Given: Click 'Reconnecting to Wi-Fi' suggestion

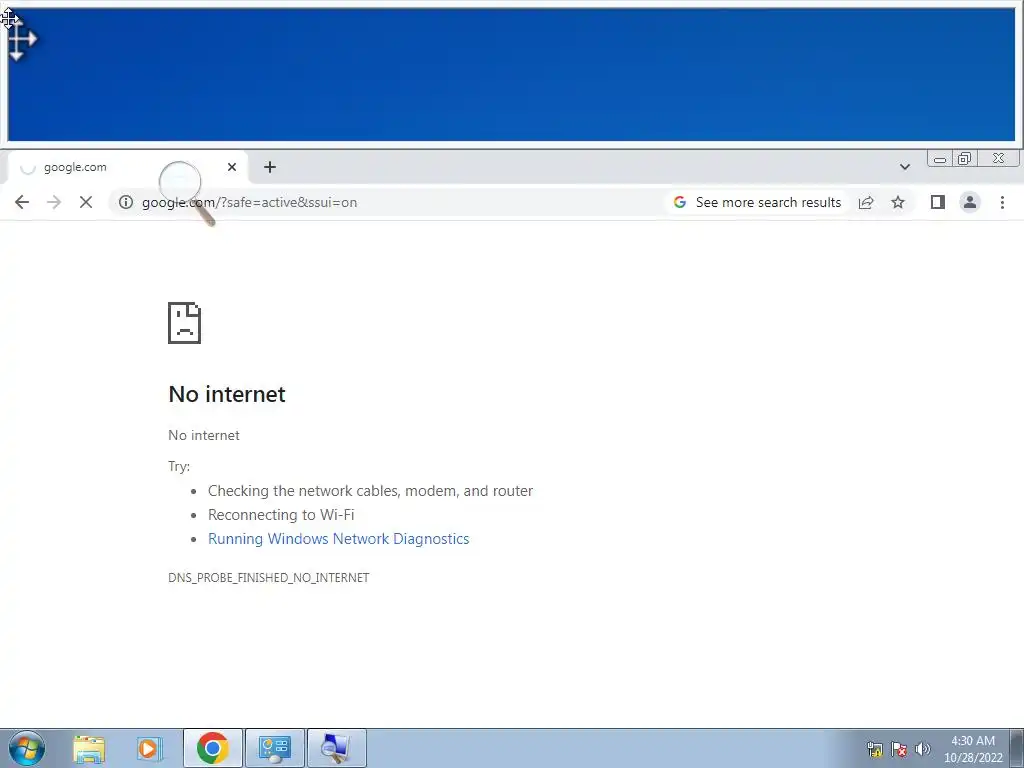Looking at the screenshot, I should pyautogui.click(x=281, y=515).
